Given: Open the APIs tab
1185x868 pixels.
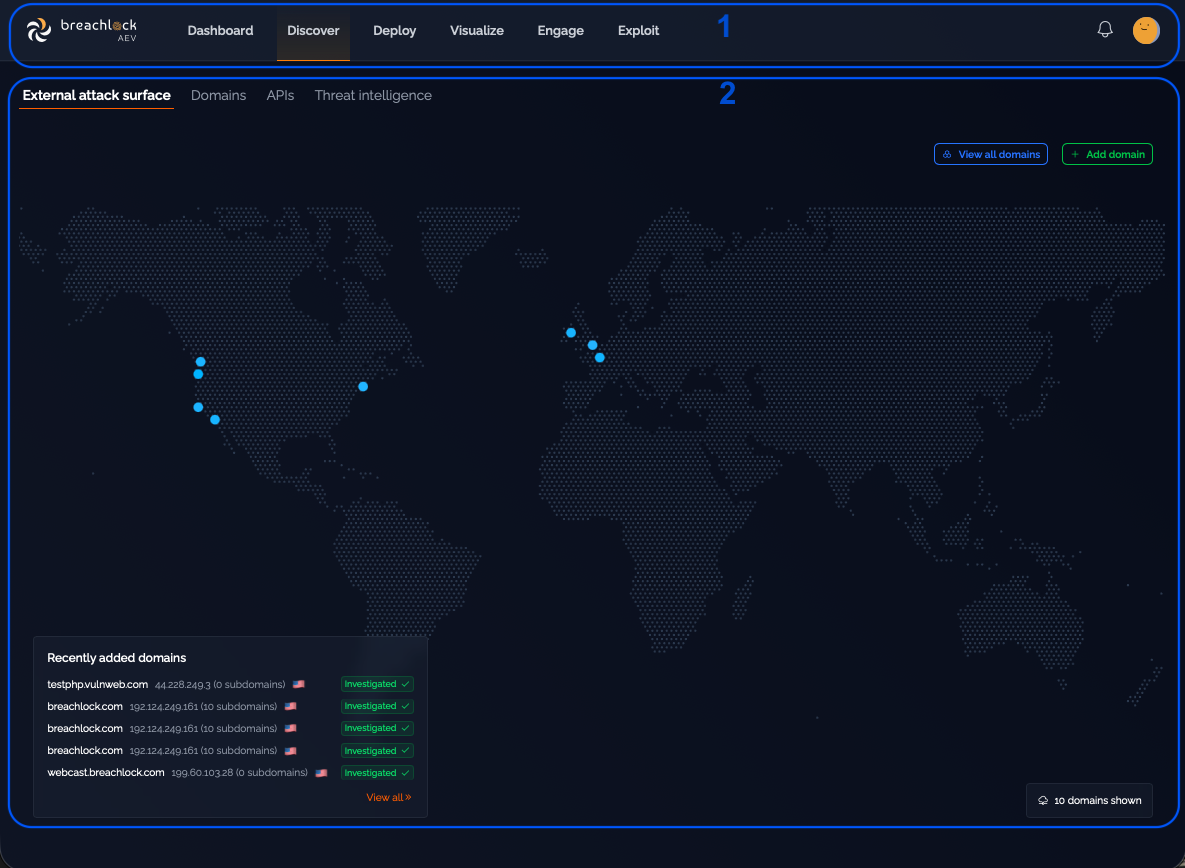Looking at the screenshot, I should 280,95.
